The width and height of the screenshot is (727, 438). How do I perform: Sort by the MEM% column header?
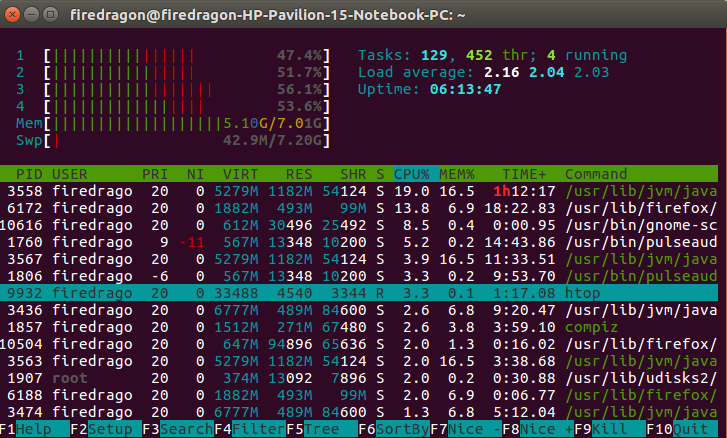tap(458, 174)
